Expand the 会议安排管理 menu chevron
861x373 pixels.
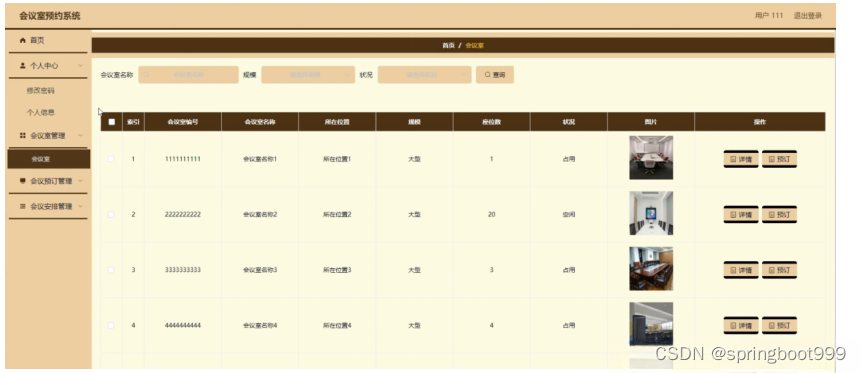[x=80, y=207]
